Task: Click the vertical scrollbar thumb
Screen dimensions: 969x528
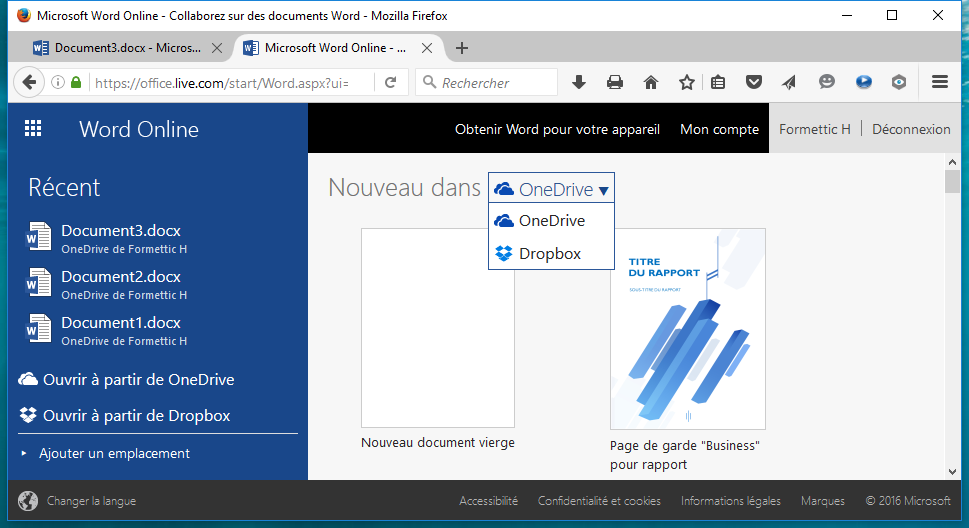Action: tap(952, 182)
